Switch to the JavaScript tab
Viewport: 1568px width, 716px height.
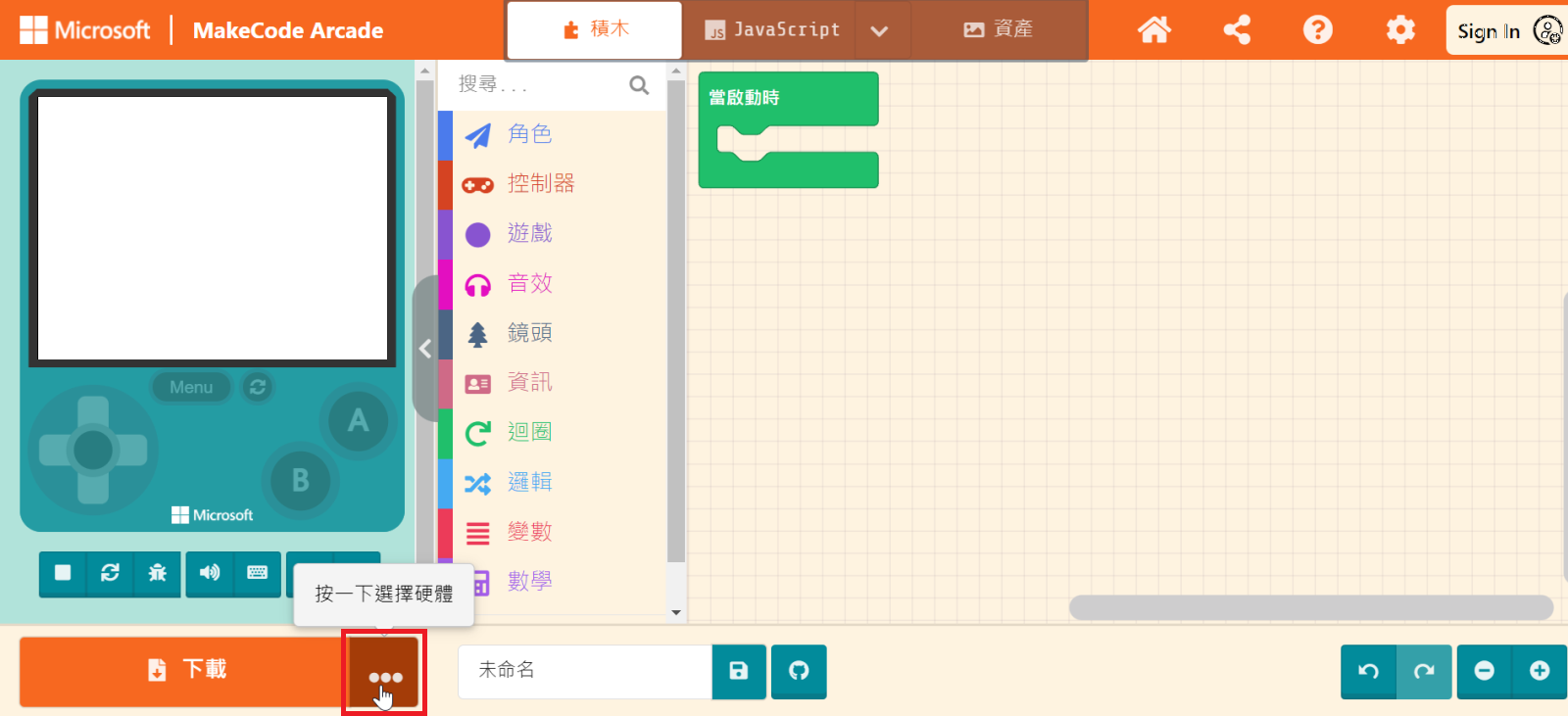(x=770, y=30)
